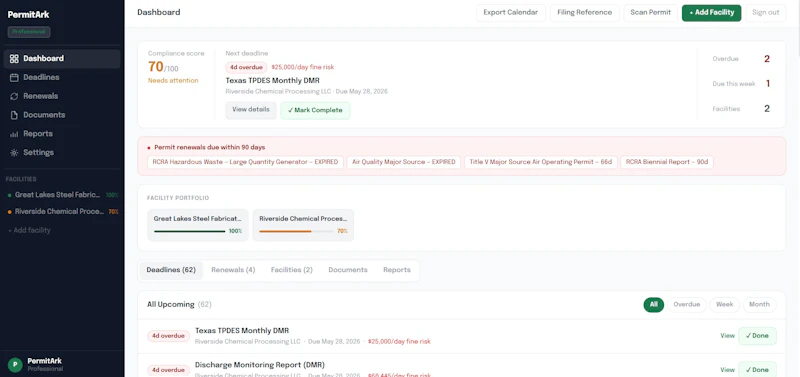Click the Reports bar chart icon in sidebar
Screen dimensions: 800x377
(14, 134)
